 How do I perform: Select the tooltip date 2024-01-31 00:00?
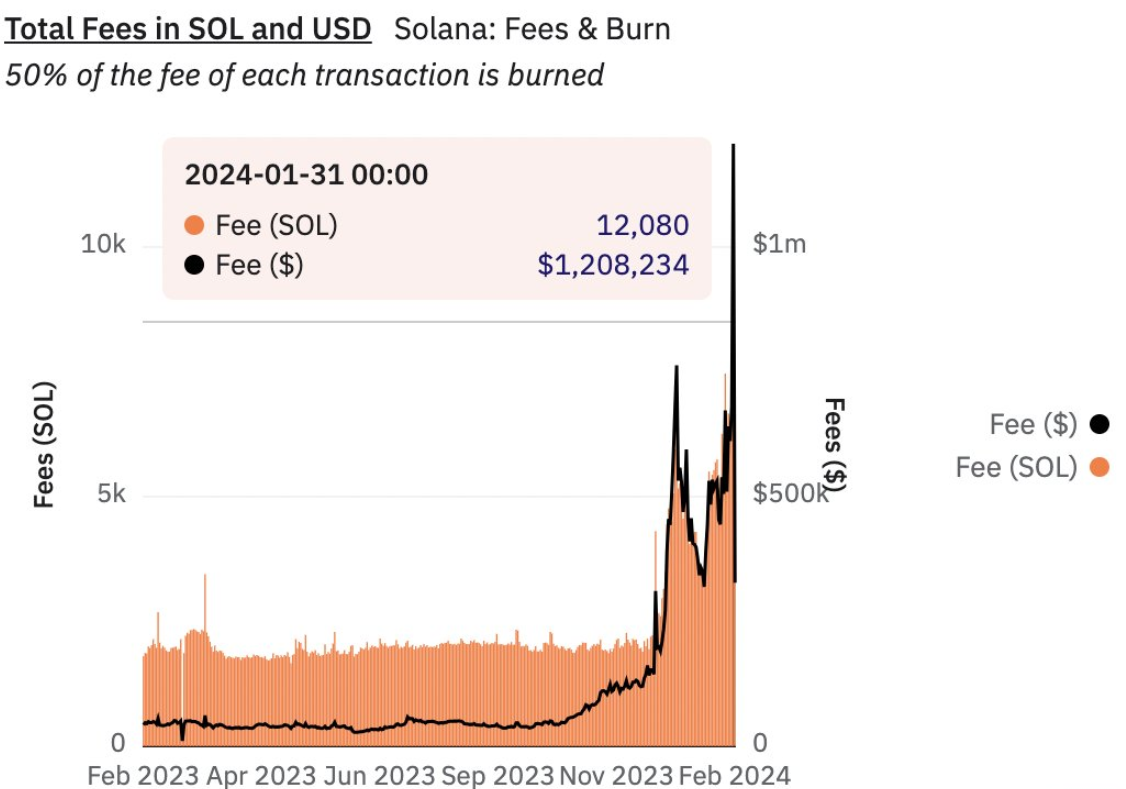pos(306,175)
